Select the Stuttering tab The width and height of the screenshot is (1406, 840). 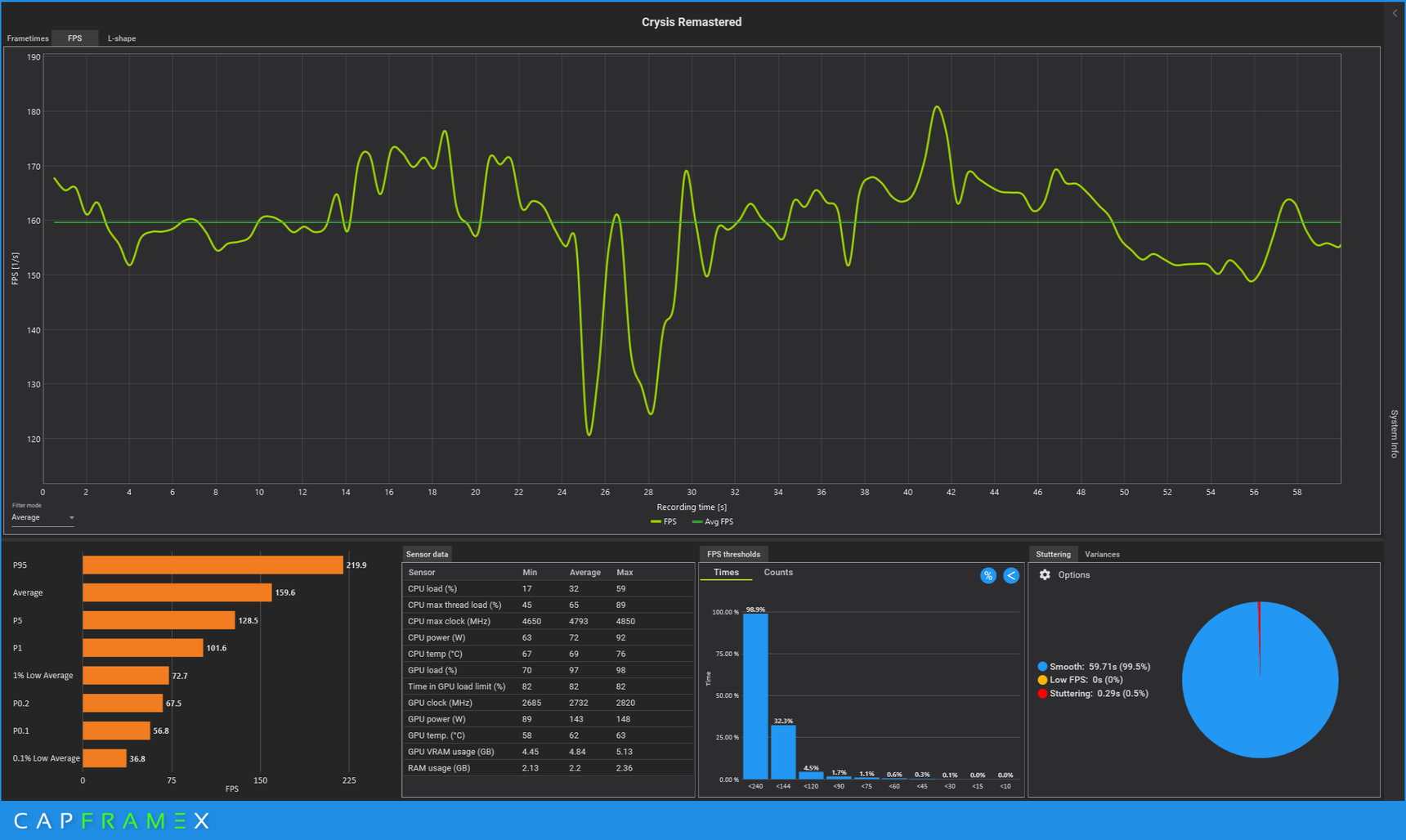(1053, 554)
